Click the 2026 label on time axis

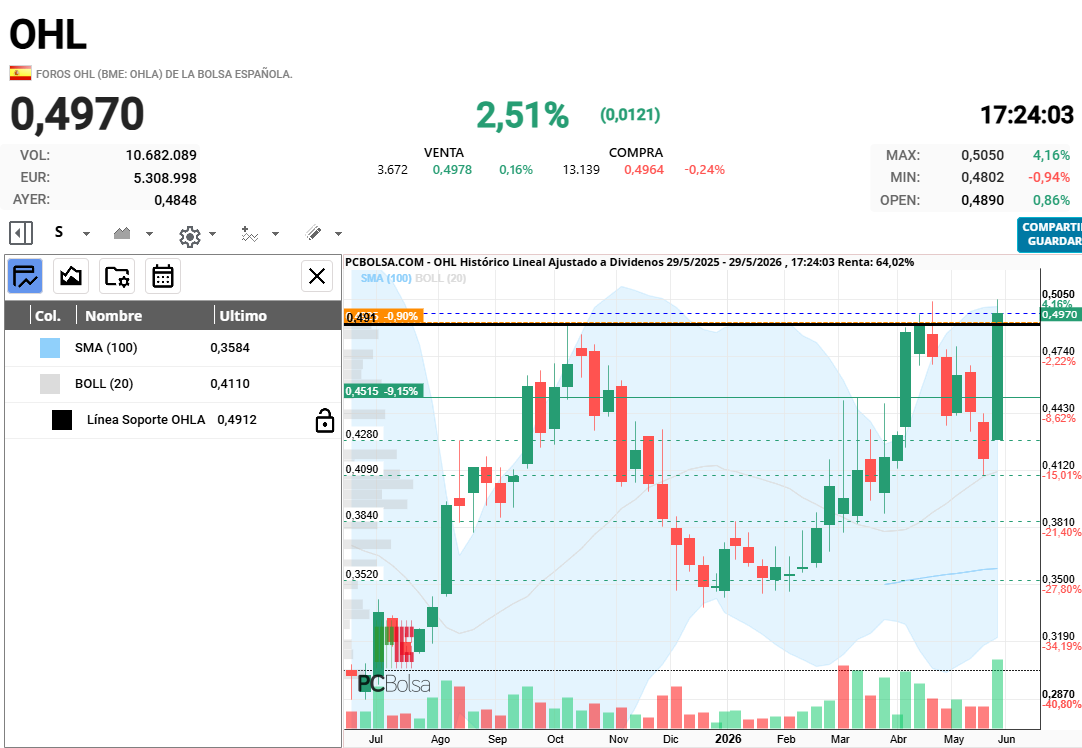click(x=728, y=738)
